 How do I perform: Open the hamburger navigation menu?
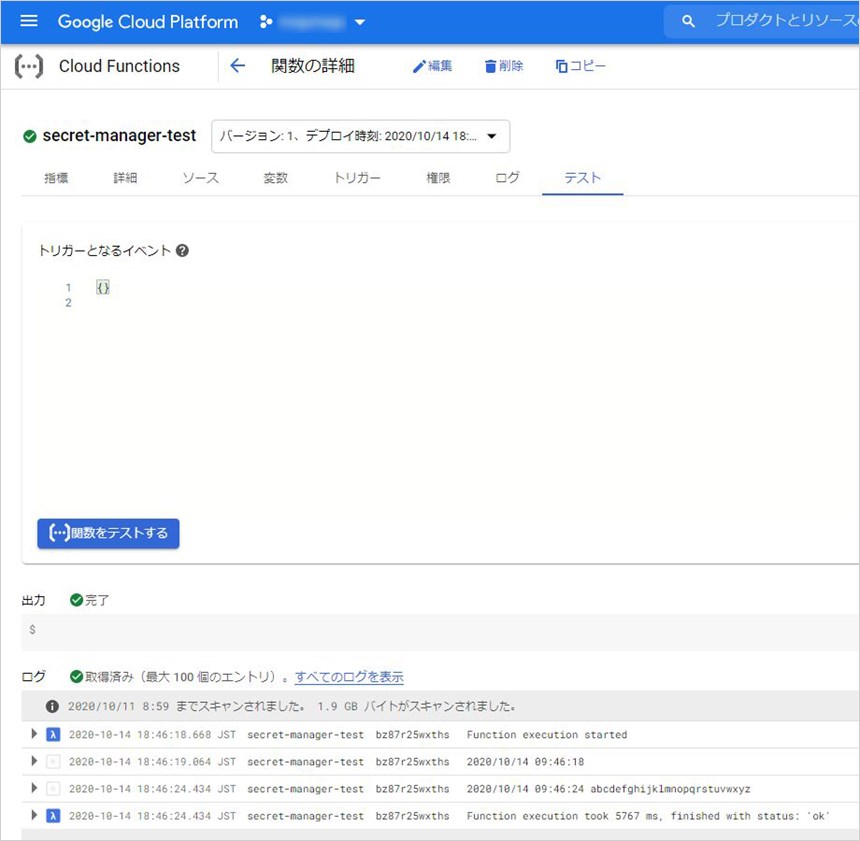tap(29, 21)
